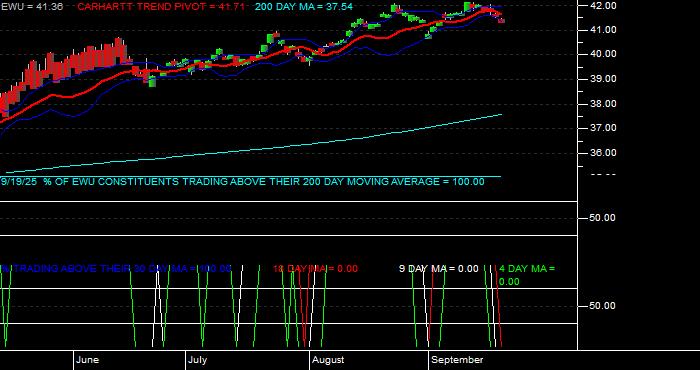
Task: Click the 39.00 price axis label
Action: click(603, 79)
